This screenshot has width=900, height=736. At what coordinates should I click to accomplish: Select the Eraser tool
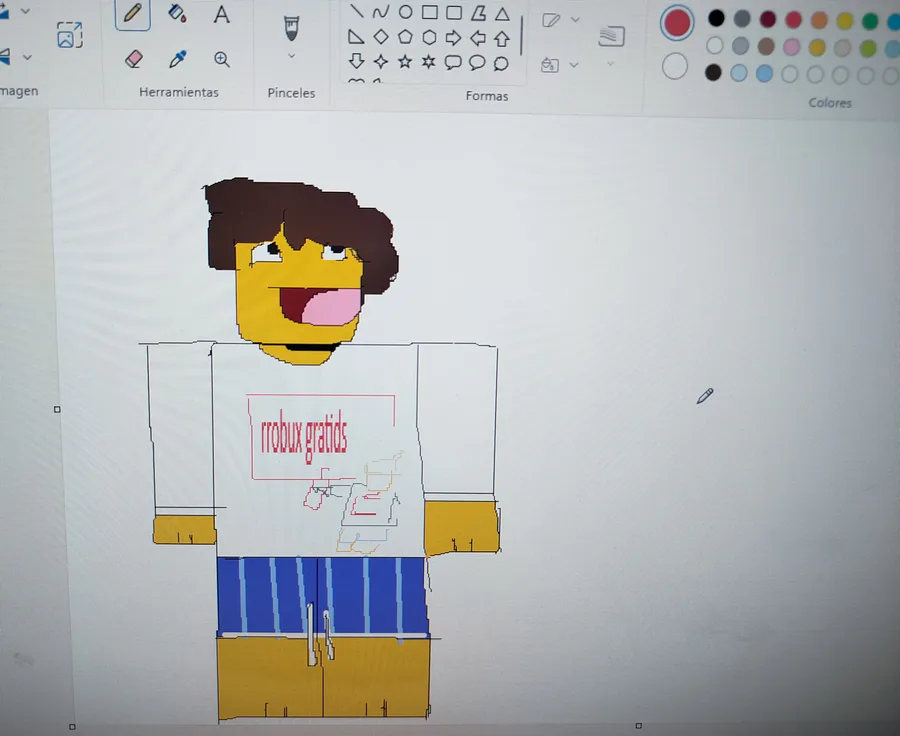[x=133, y=59]
